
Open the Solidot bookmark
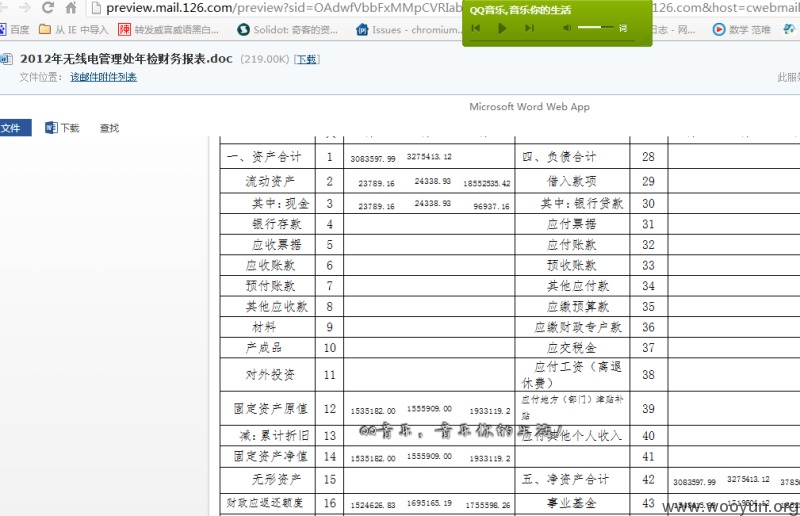(x=287, y=30)
